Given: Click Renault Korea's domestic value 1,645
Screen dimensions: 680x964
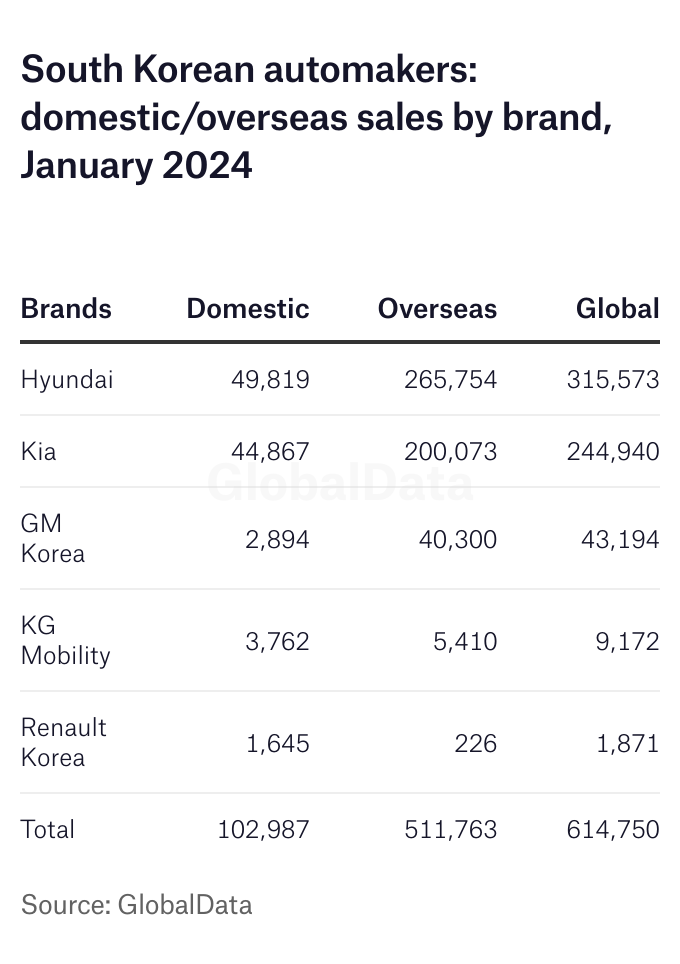Looking at the screenshot, I should [x=277, y=744].
